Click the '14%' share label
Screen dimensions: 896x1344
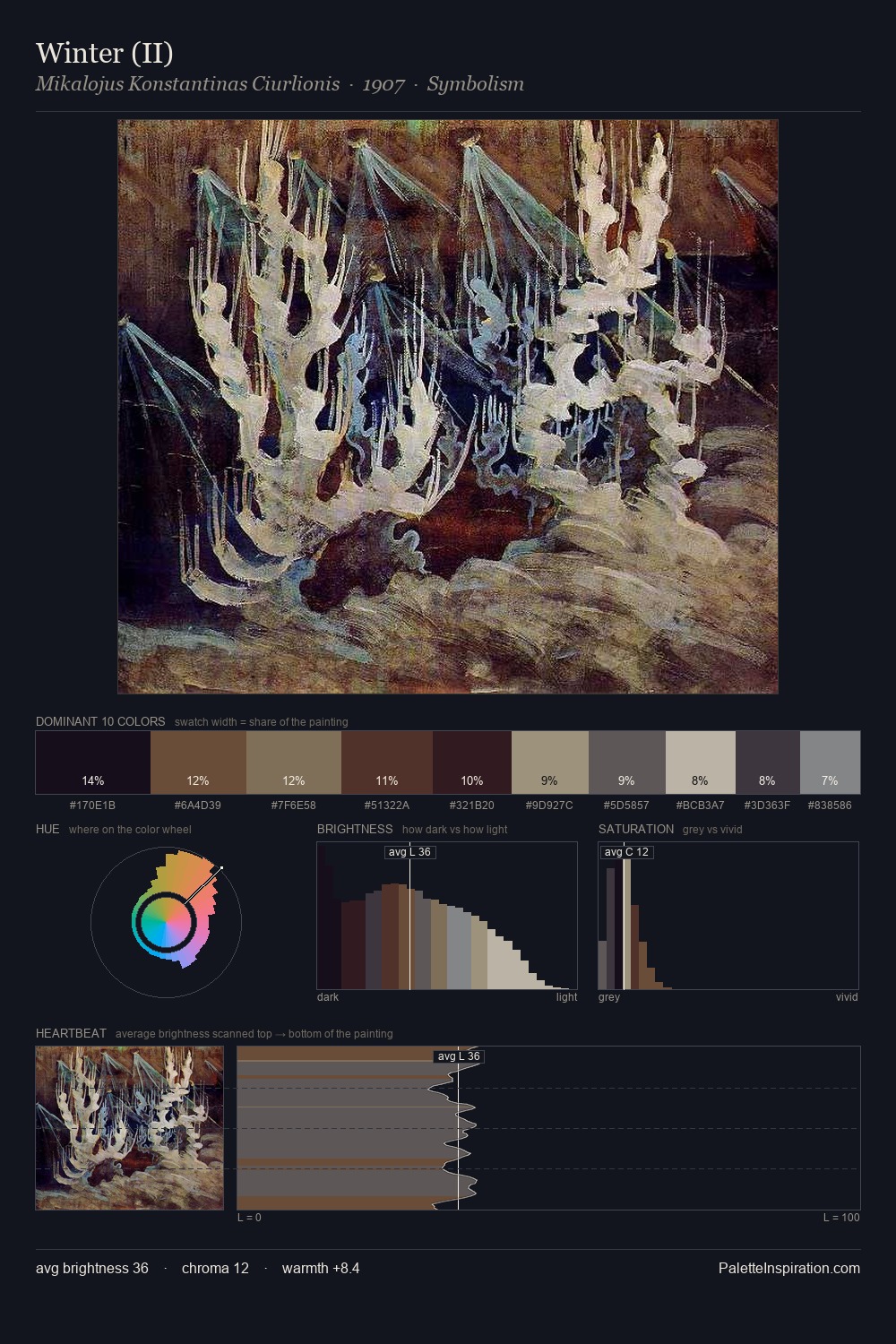click(x=93, y=780)
